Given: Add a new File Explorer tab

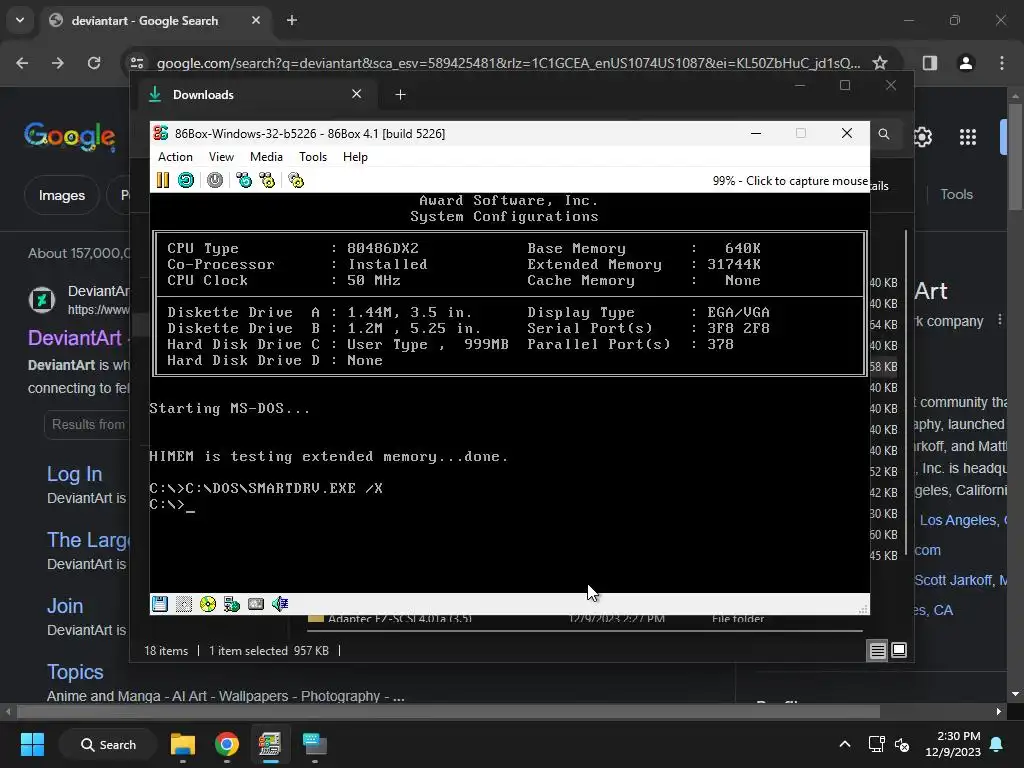Looking at the screenshot, I should 400,95.
